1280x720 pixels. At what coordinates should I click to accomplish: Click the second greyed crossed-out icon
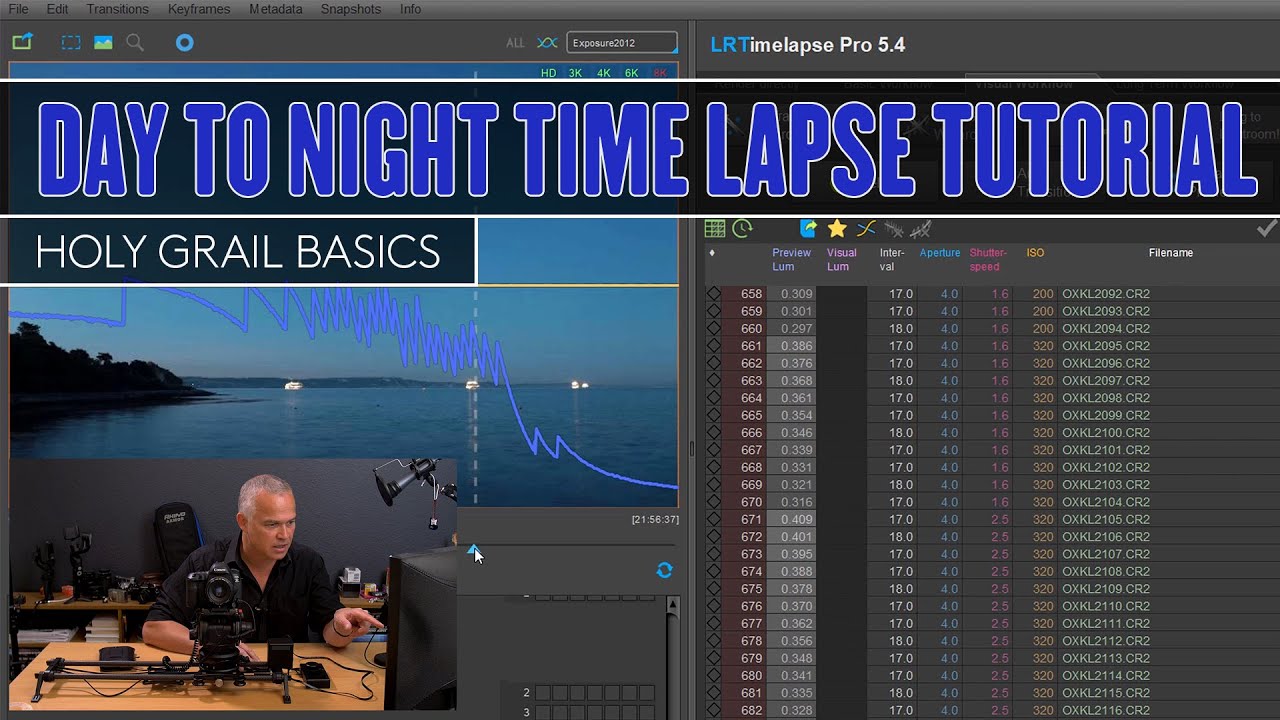(x=921, y=229)
